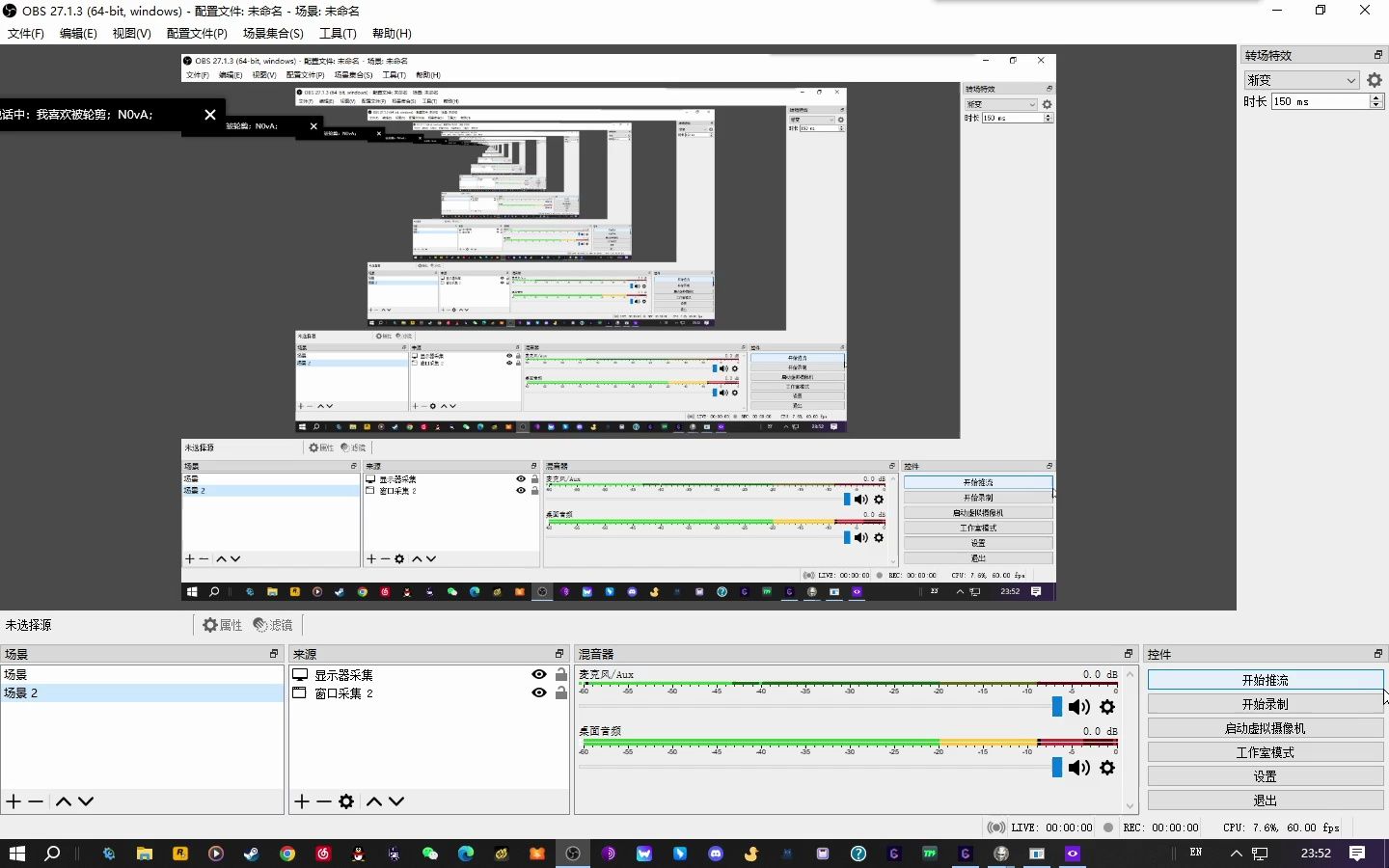Pop out the 转场特效 dock panel
Viewport: 1389px width, 868px height.
coord(1378,55)
